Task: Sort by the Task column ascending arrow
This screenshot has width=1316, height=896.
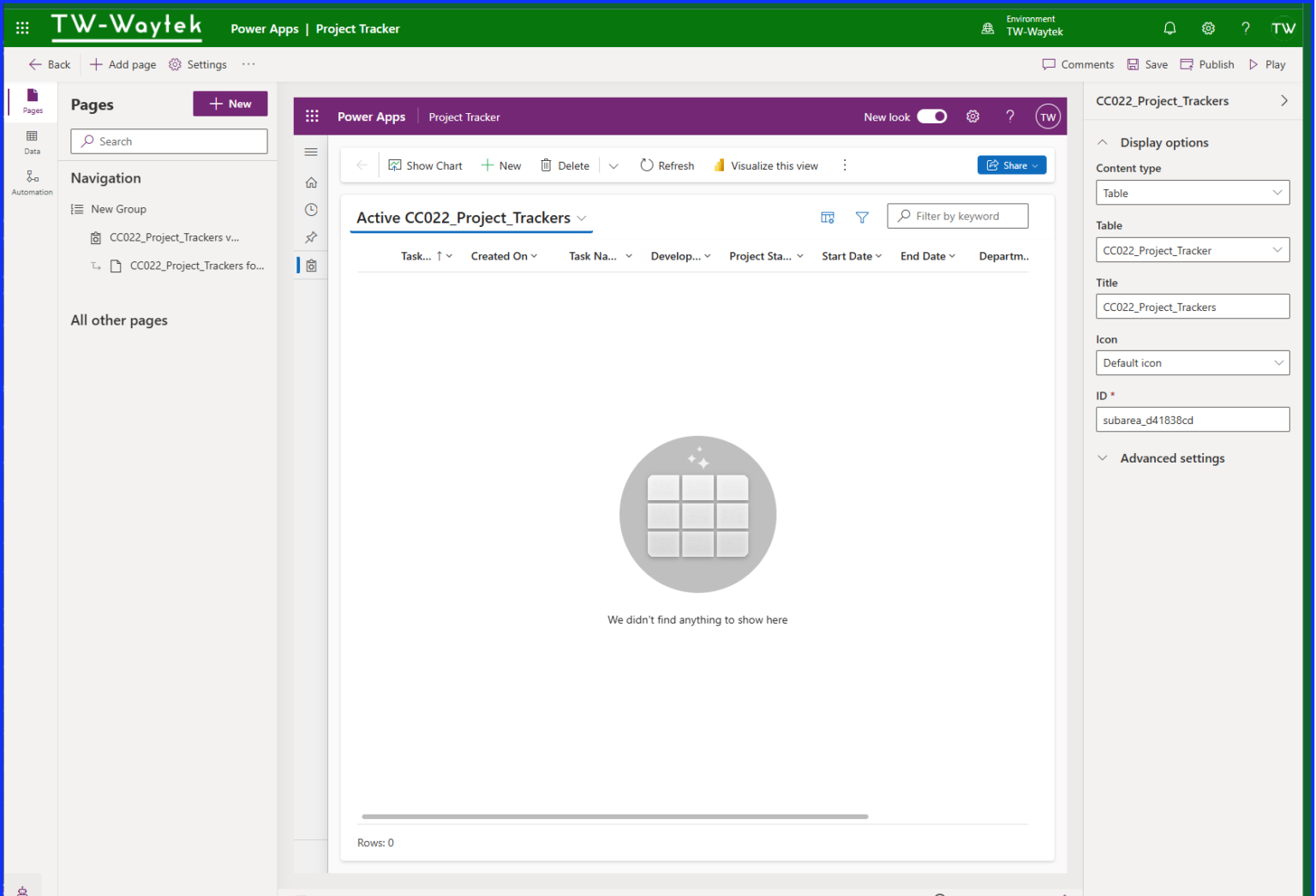Action: pos(440,255)
